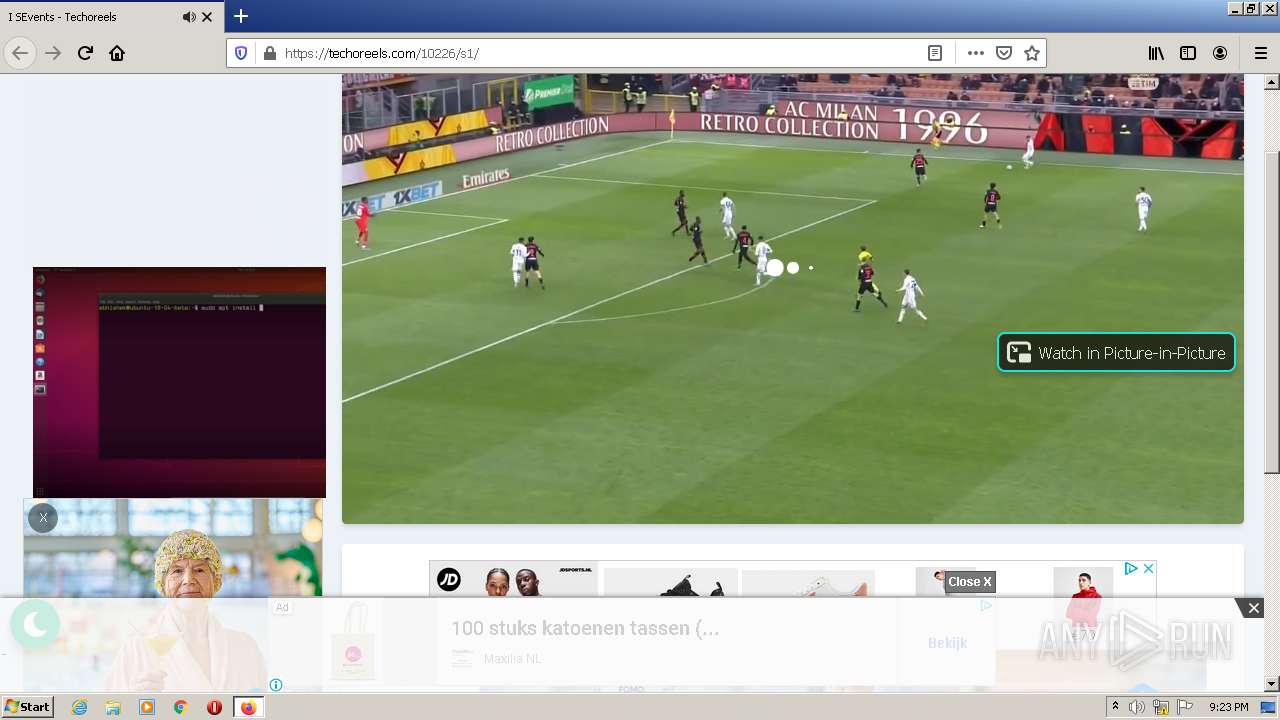Click the Bekijk ad button

pos(947,643)
